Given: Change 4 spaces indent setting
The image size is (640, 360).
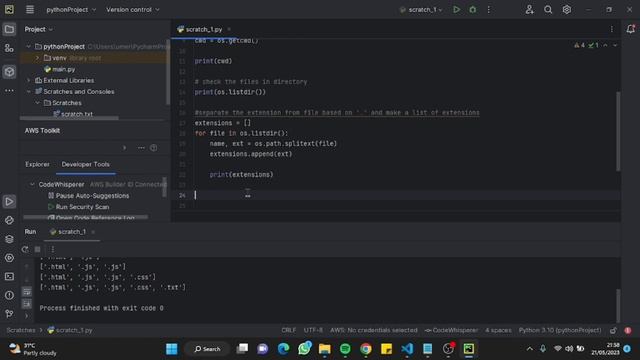Looking at the screenshot, I should (x=498, y=330).
